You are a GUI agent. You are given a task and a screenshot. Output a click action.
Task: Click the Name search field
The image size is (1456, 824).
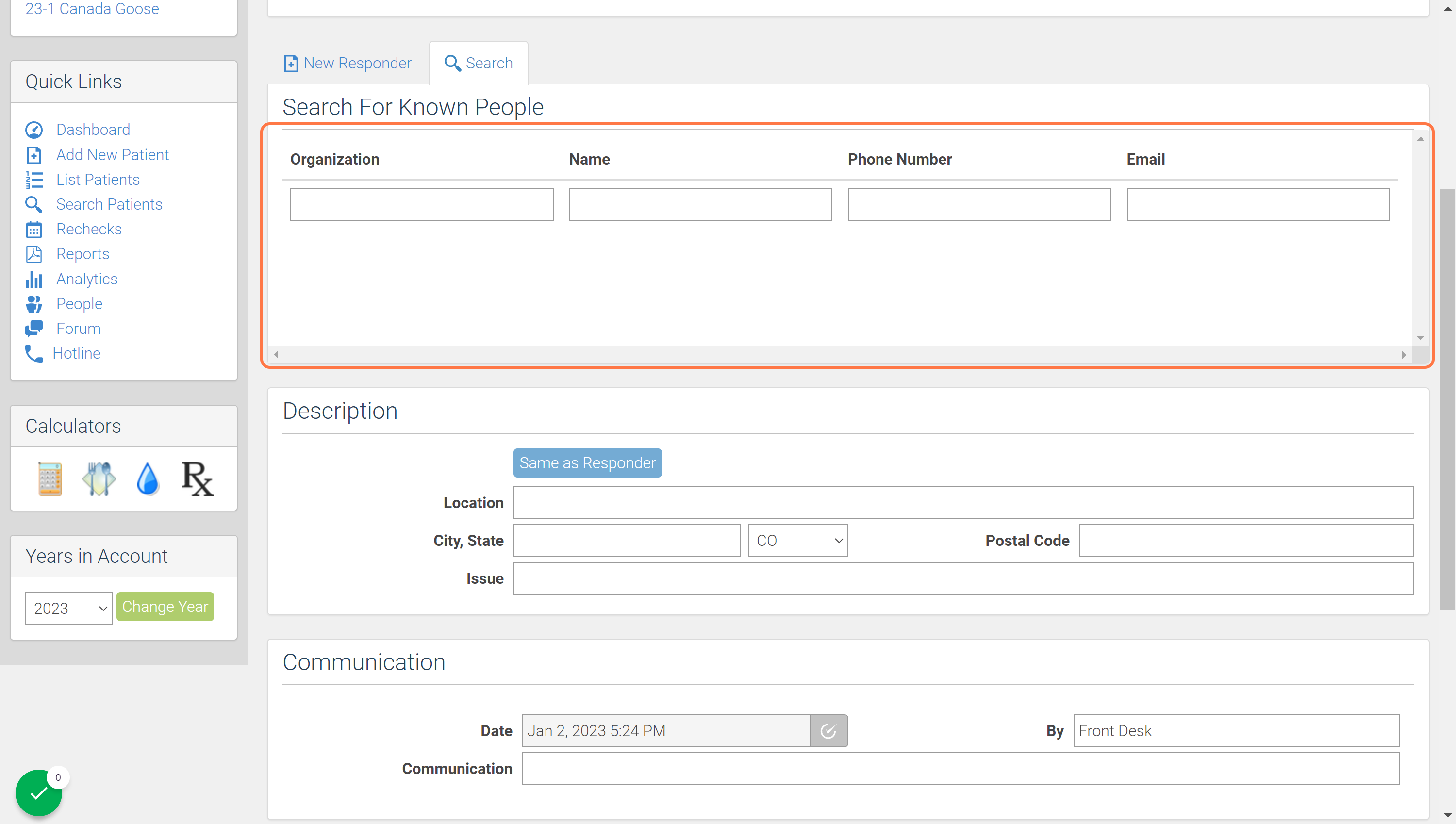700,205
